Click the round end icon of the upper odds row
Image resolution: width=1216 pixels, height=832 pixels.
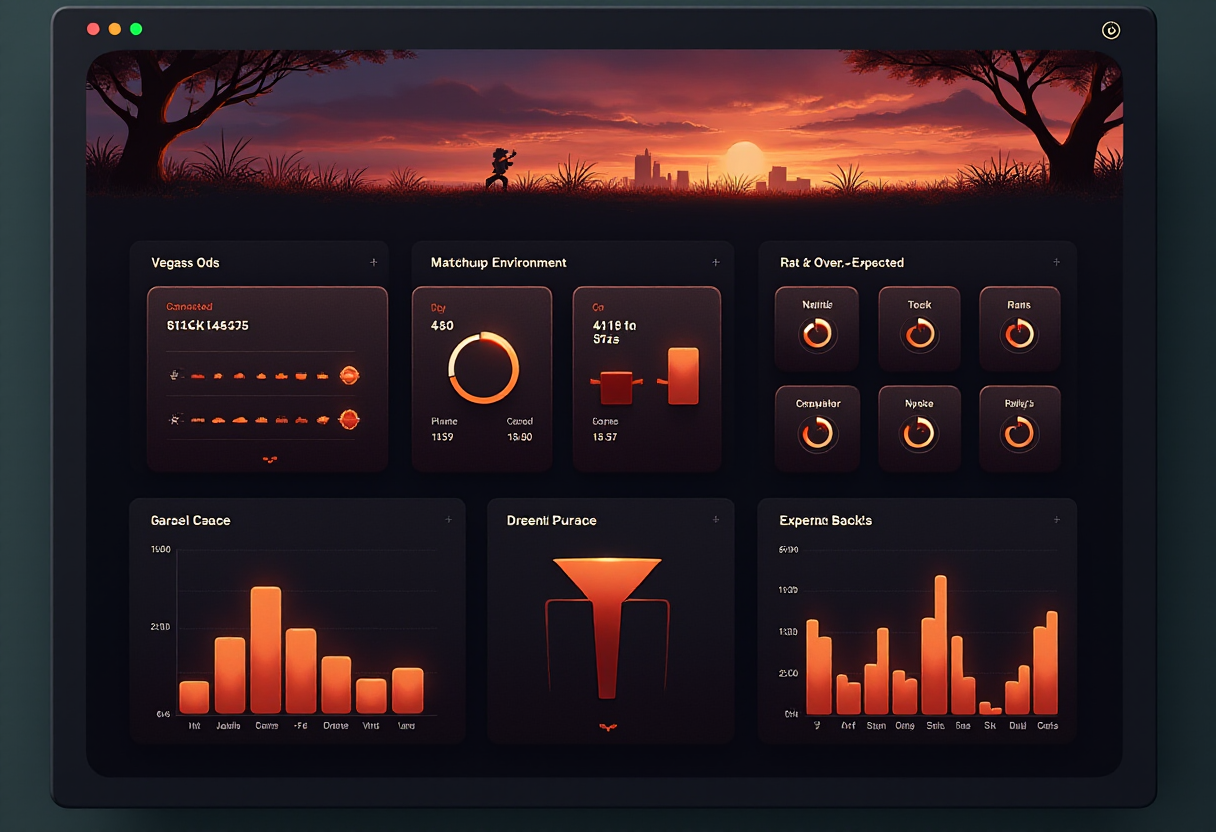coord(349,376)
